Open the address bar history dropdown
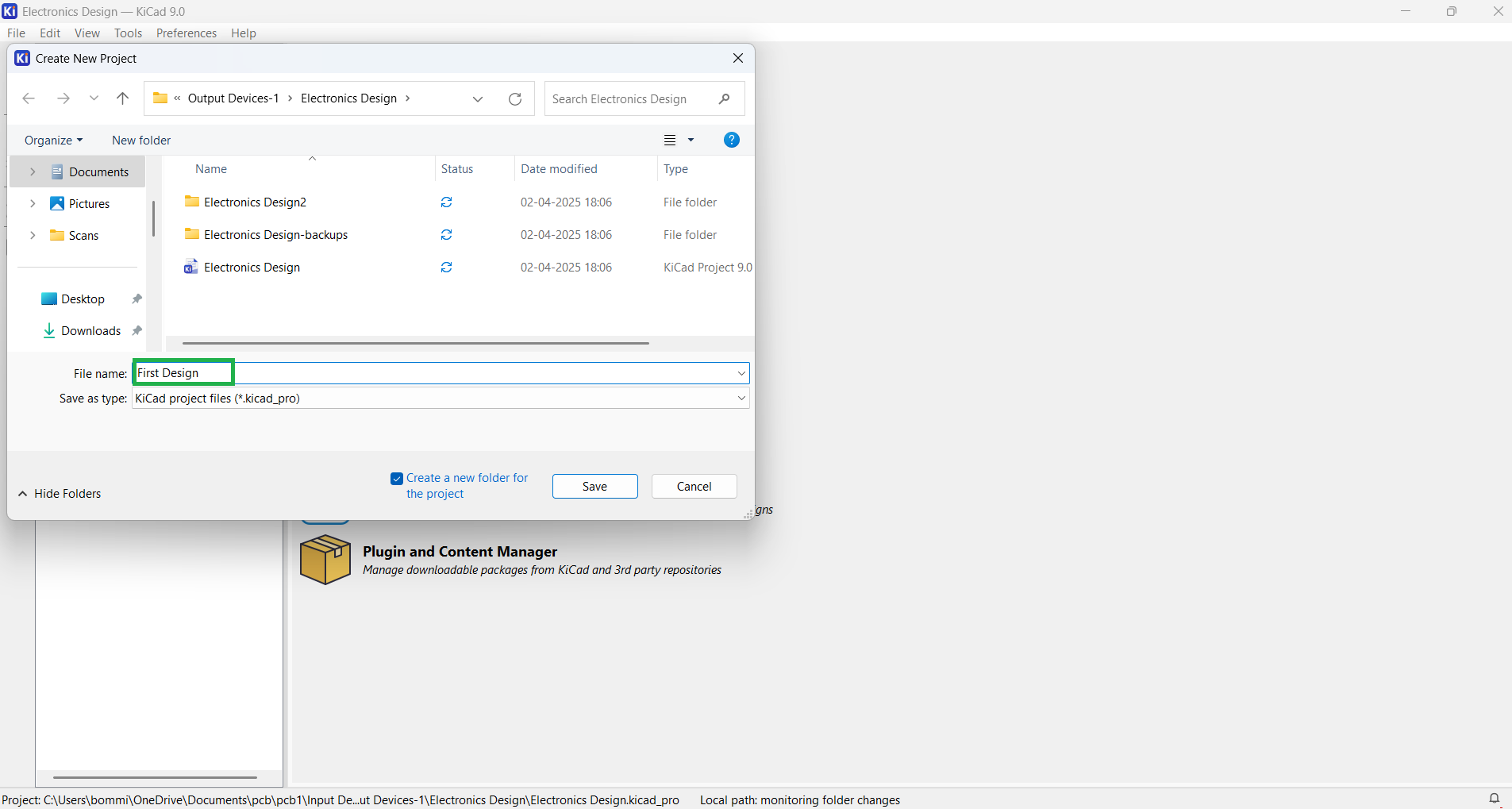The width and height of the screenshot is (1512, 809). 478,98
